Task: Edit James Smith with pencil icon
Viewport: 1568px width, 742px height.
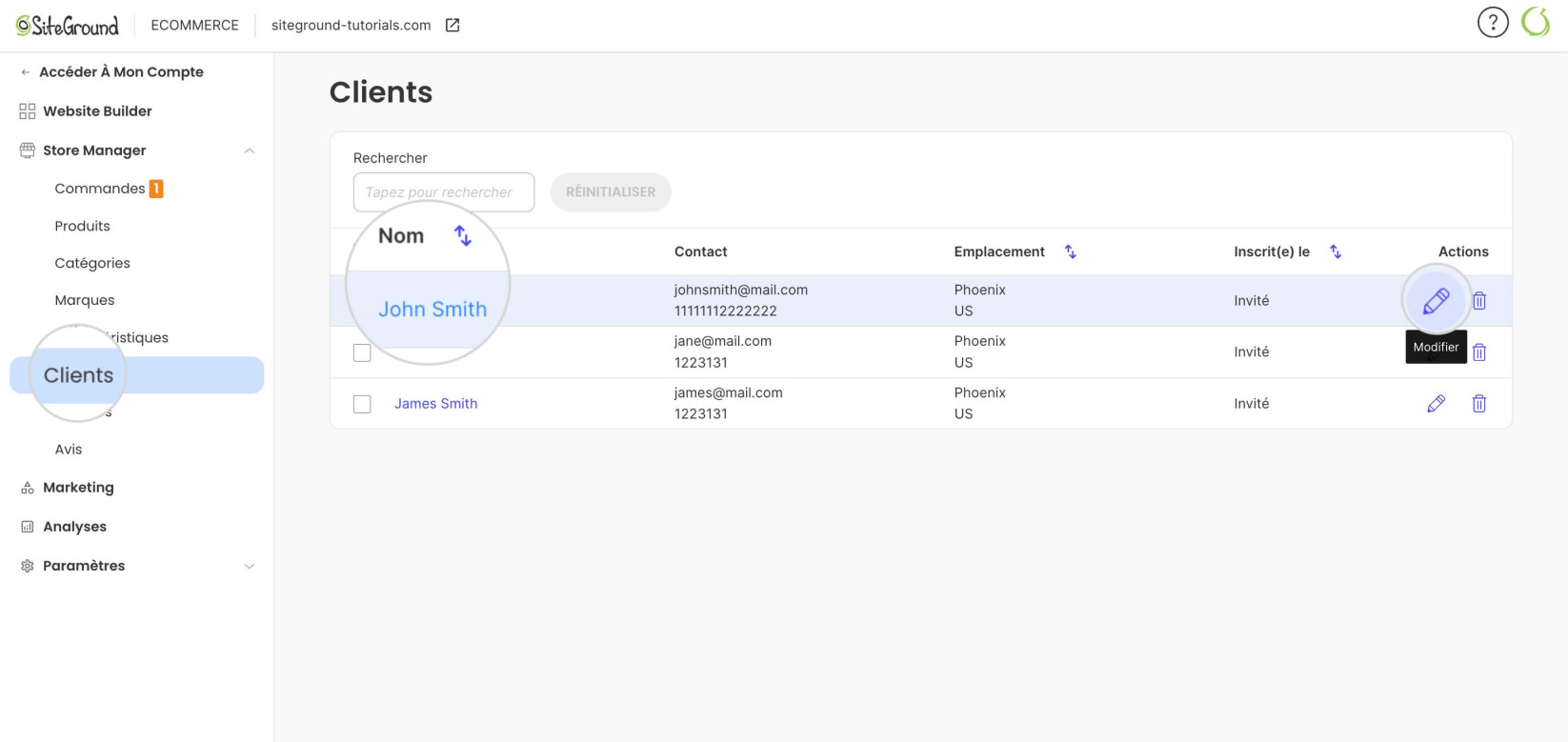Action: [x=1437, y=404]
